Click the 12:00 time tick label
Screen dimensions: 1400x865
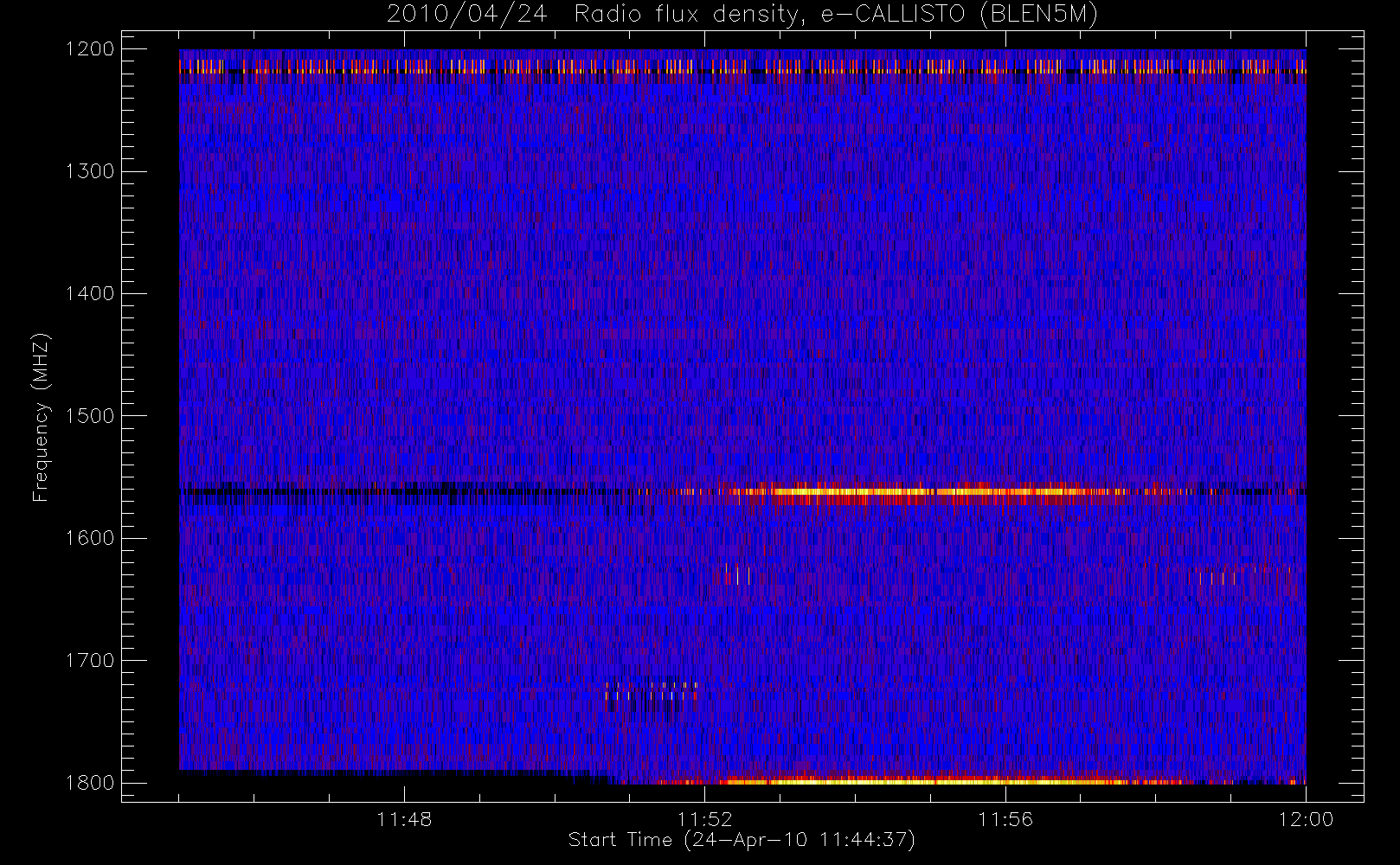pyautogui.click(x=1306, y=819)
